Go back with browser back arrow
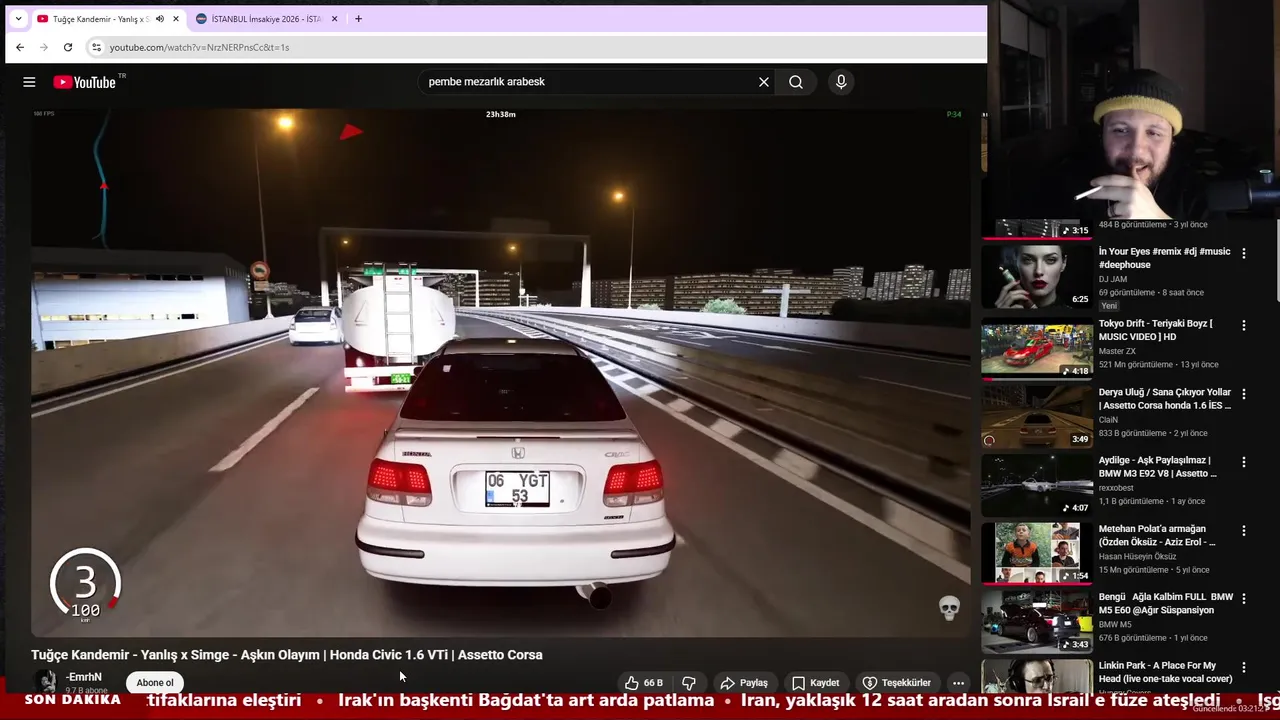This screenshot has height=720, width=1280. (20, 47)
